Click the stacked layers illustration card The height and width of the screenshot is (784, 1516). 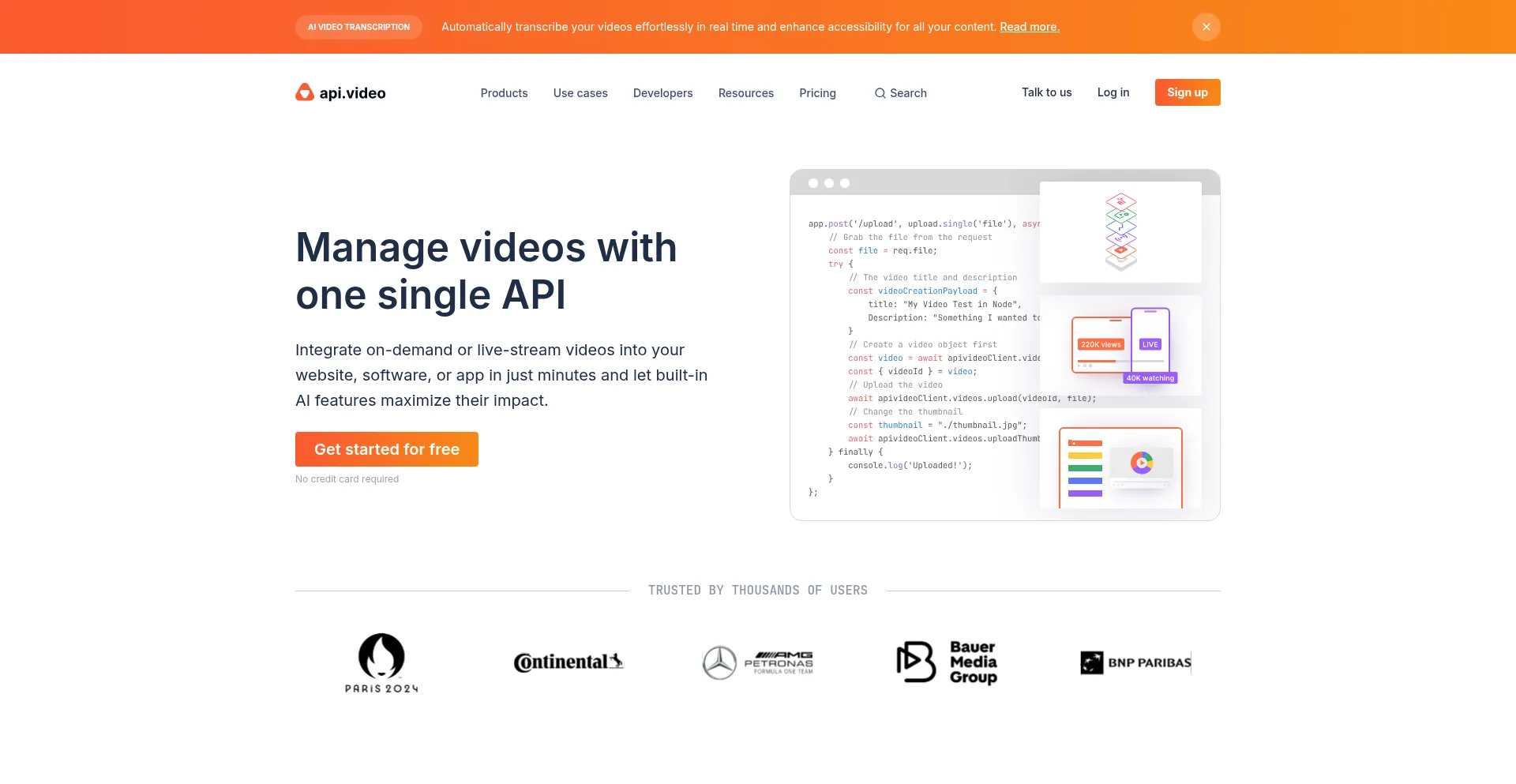click(x=1120, y=232)
